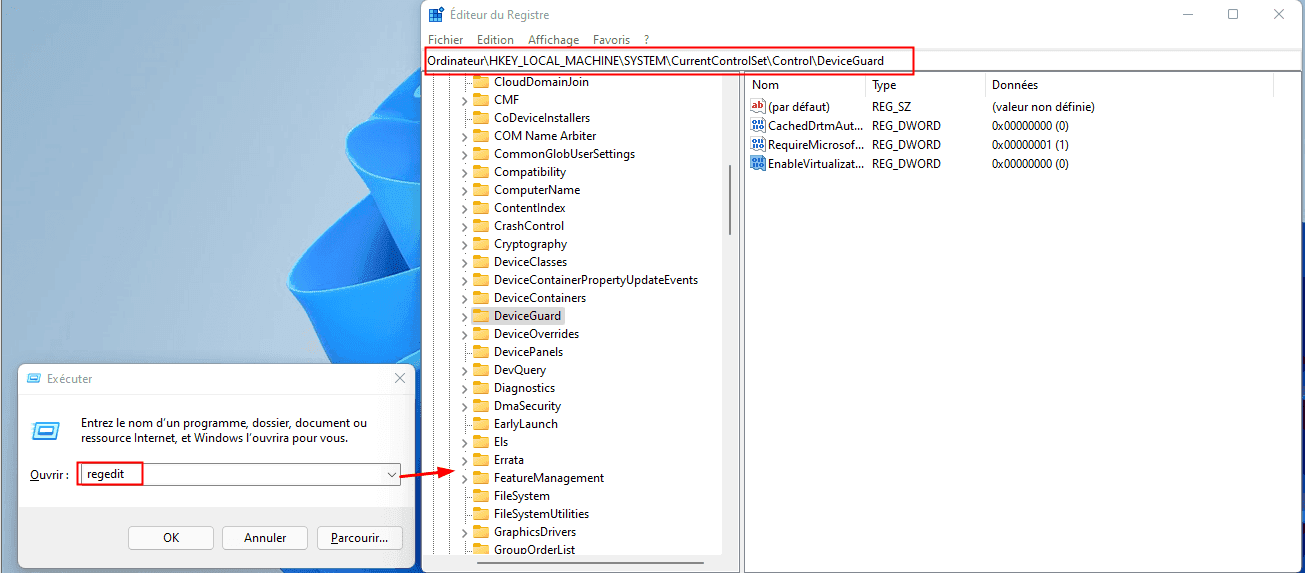The width and height of the screenshot is (1305, 573).
Task: Select the EnableVirtualizat value name
Action: coord(815,163)
